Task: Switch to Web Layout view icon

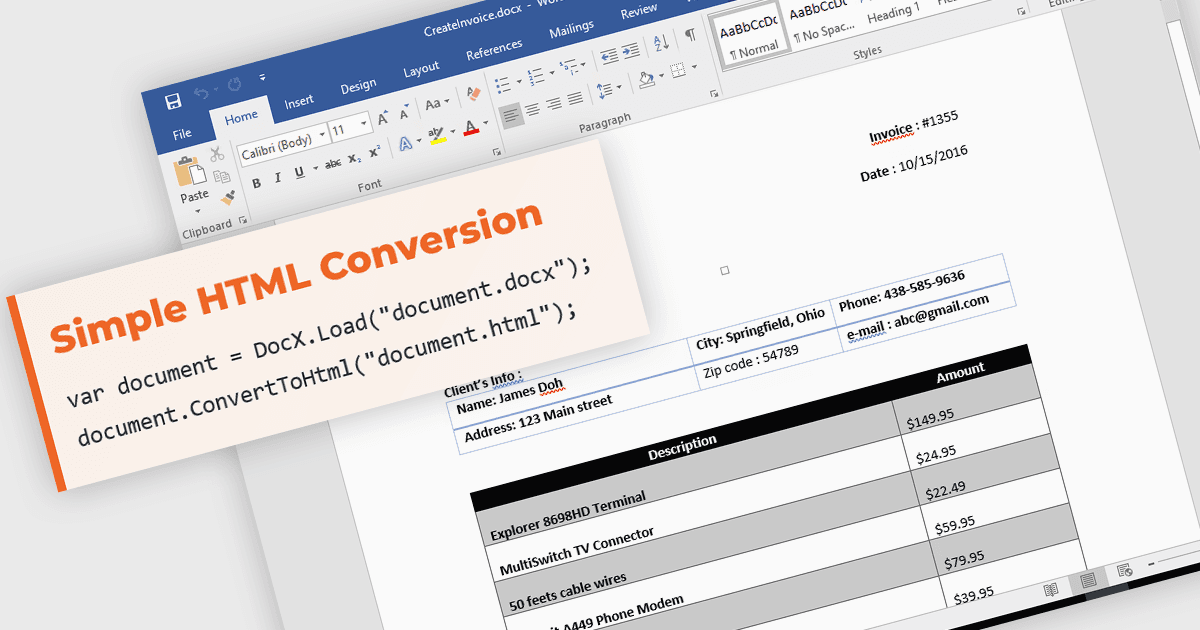Action: coord(1124,572)
